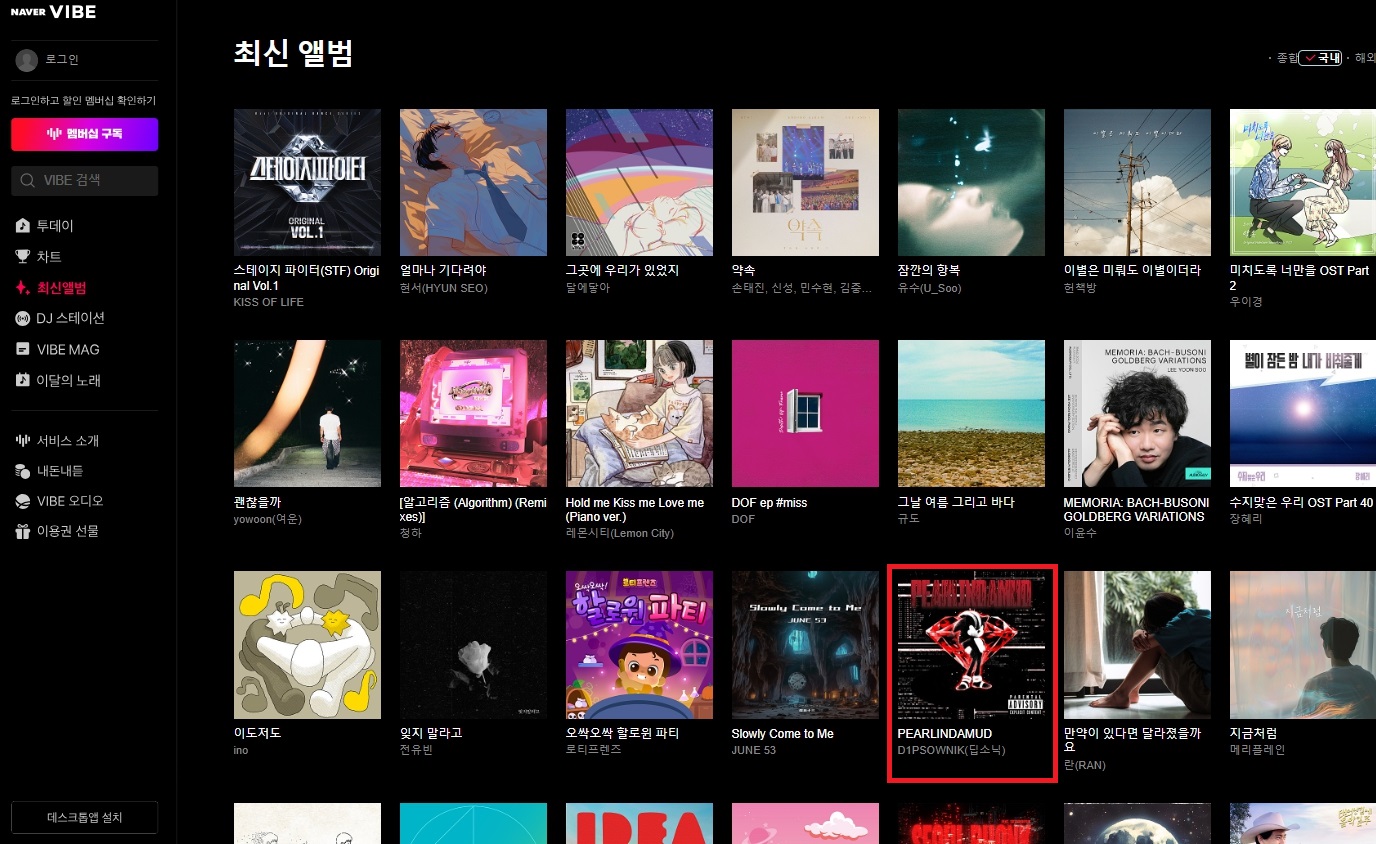Open 서비스 소개 menu item

point(68,441)
